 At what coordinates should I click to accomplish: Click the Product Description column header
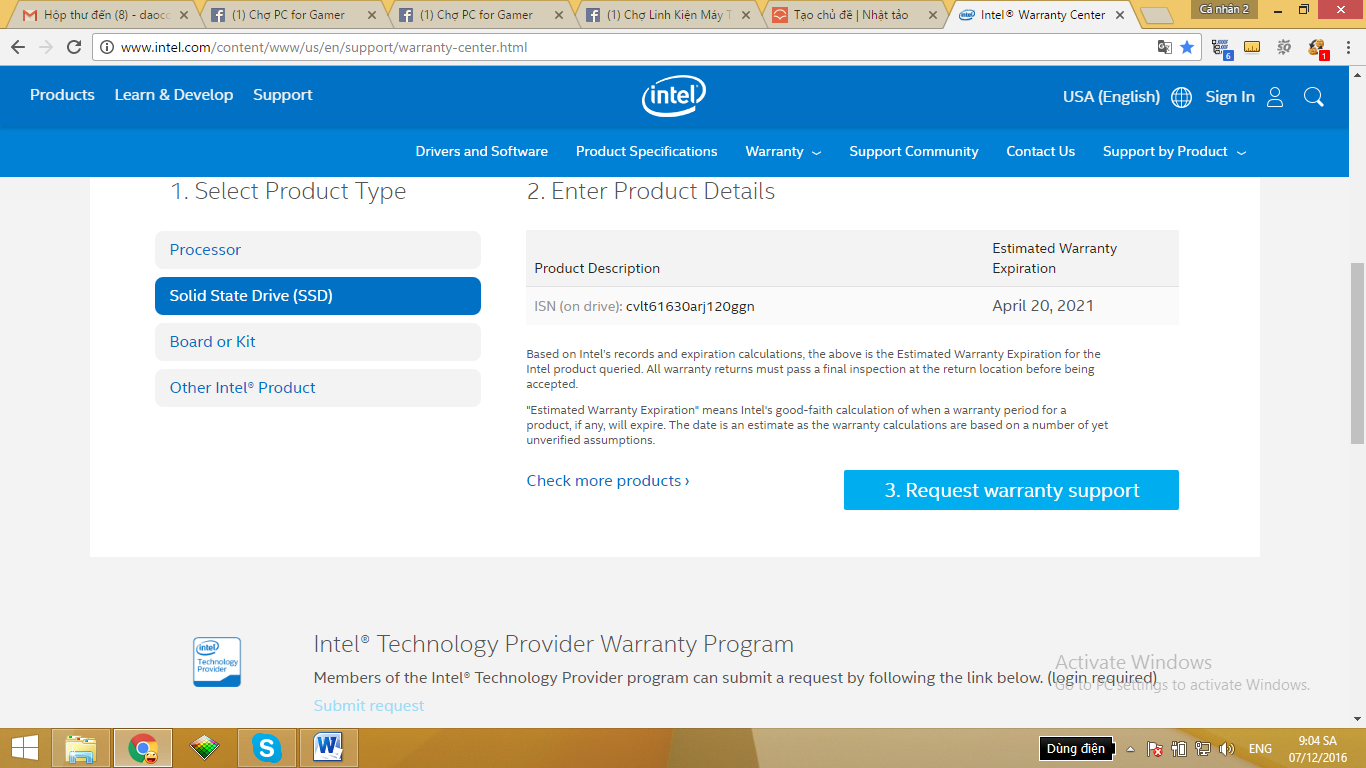tap(597, 268)
